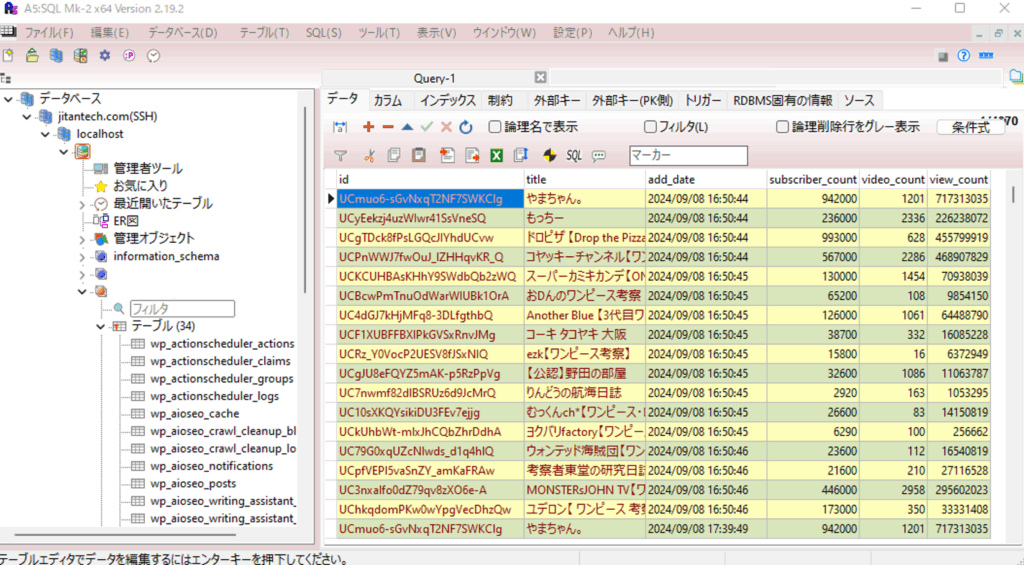Reload data with the blue refresh icon
This screenshot has height=565, width=1024.
pyautogui.click(x=466, y=127)
